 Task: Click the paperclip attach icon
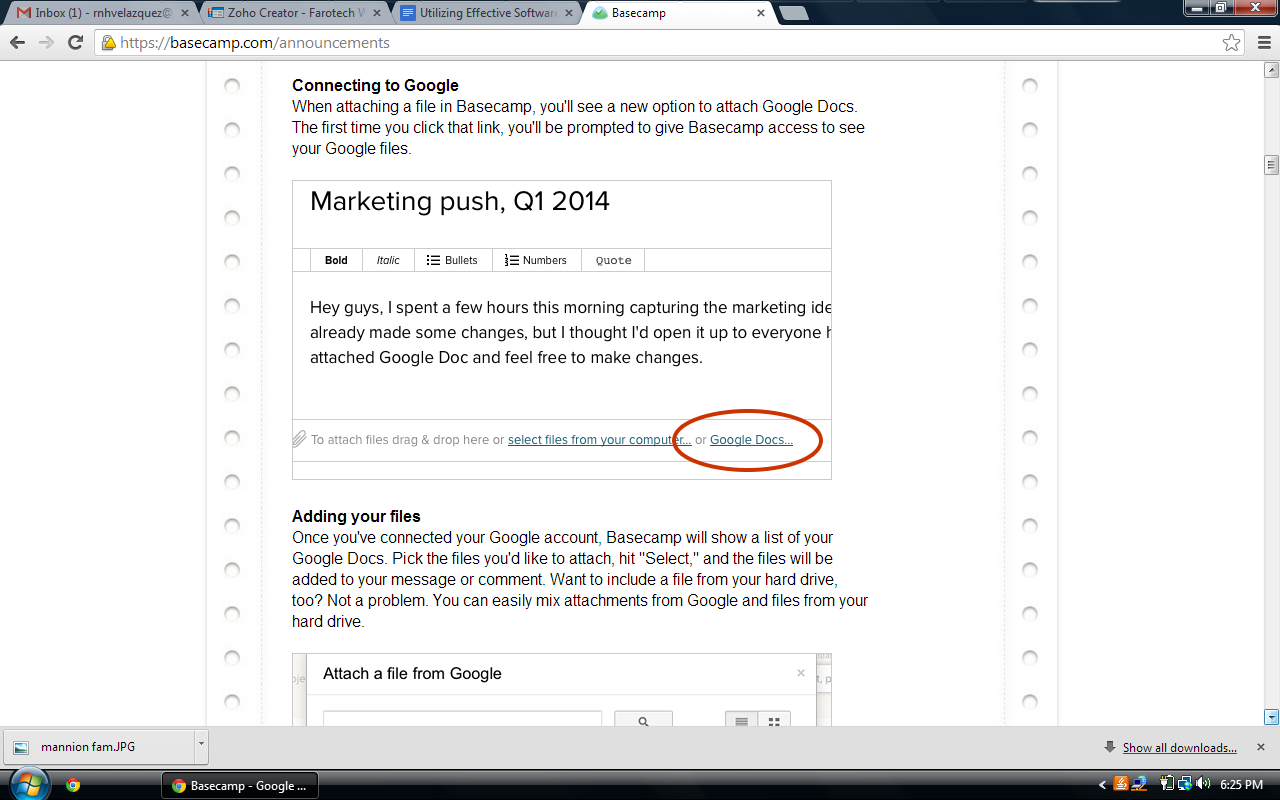[299, 439]
